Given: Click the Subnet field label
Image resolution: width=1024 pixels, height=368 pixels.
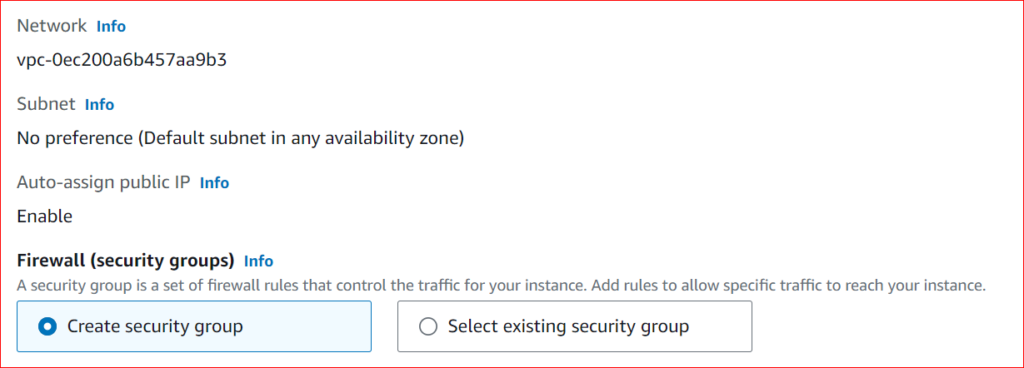Looking at the screenshot, I should click(46, 104).
